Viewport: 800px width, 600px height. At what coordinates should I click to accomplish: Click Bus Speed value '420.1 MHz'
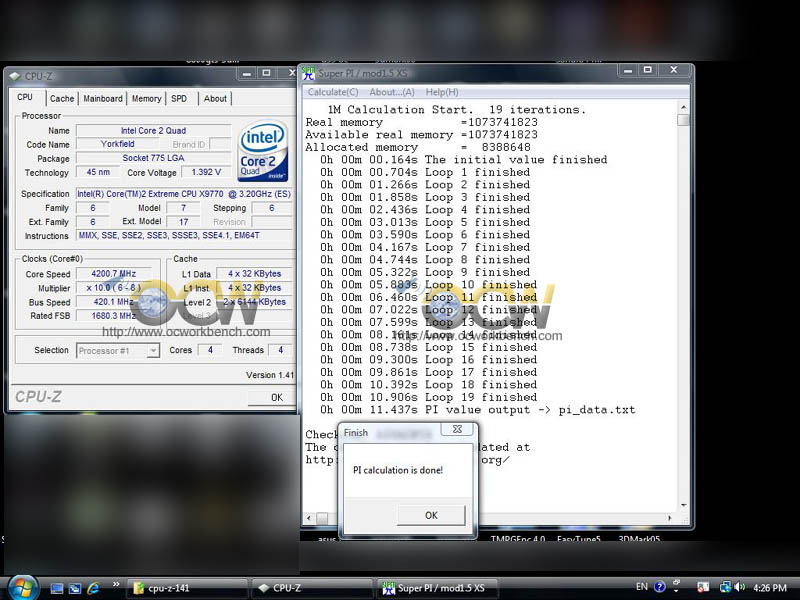[113, 302]
